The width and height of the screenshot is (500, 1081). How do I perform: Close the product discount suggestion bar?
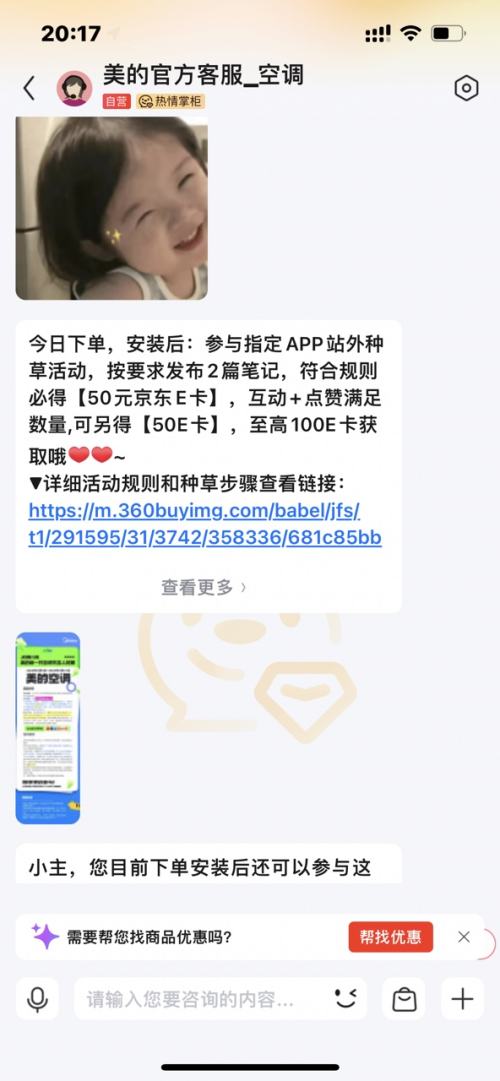463,937
